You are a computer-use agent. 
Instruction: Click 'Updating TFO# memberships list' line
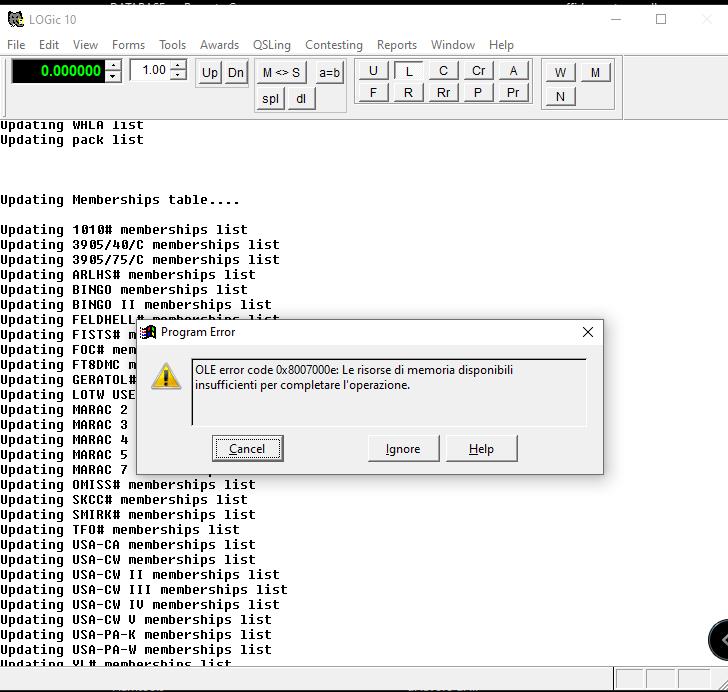(x=120, y=530)
